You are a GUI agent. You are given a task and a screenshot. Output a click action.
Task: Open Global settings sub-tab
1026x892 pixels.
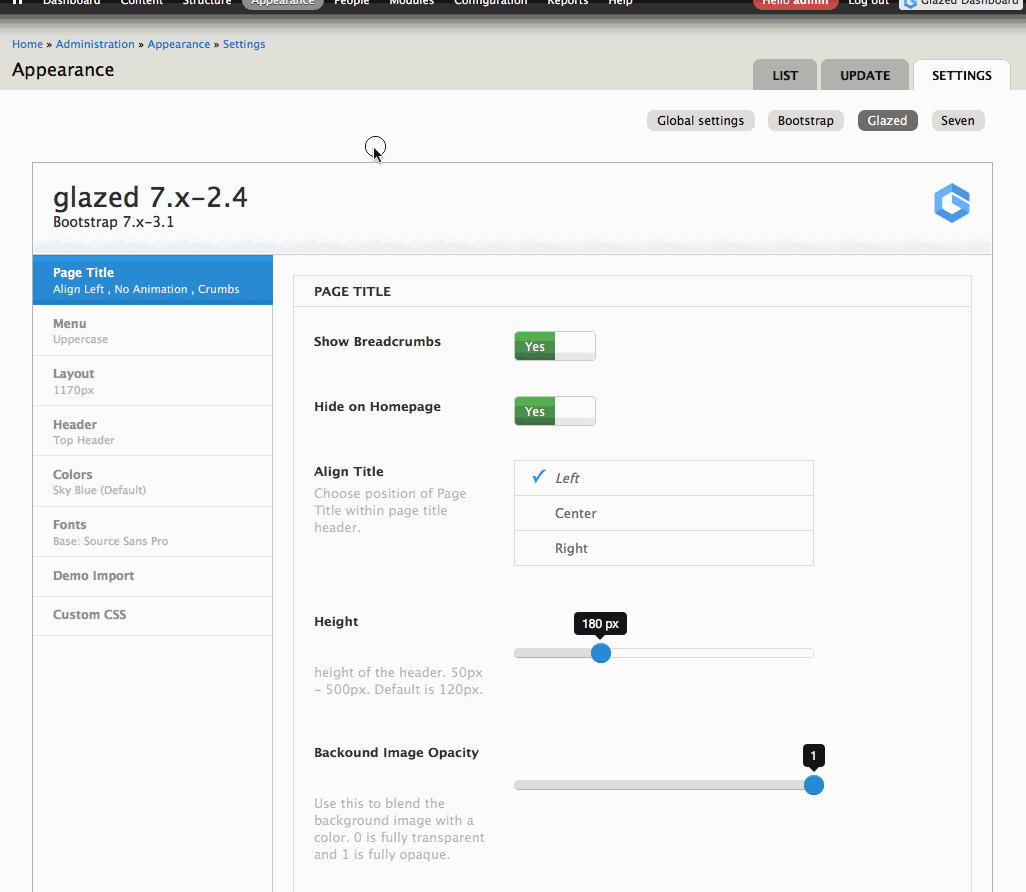tap(700, 120)
